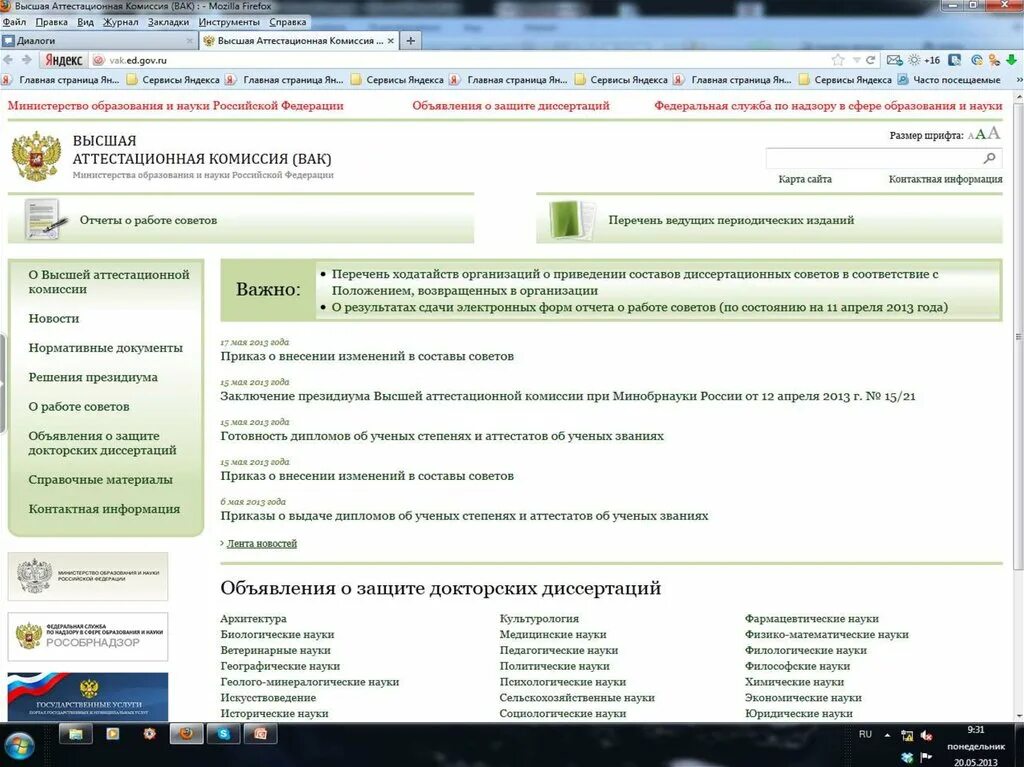Close the Высшая Аттестационная Комиссия tab
1024x767 pixels.
click(x=391, y=41)
